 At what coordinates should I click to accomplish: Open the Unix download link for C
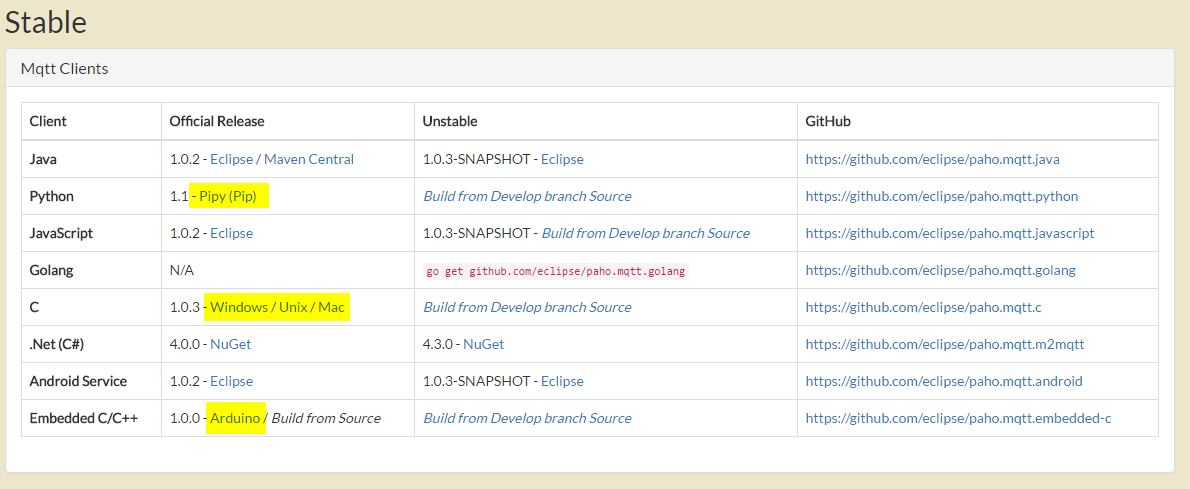[x=293, y=307]
